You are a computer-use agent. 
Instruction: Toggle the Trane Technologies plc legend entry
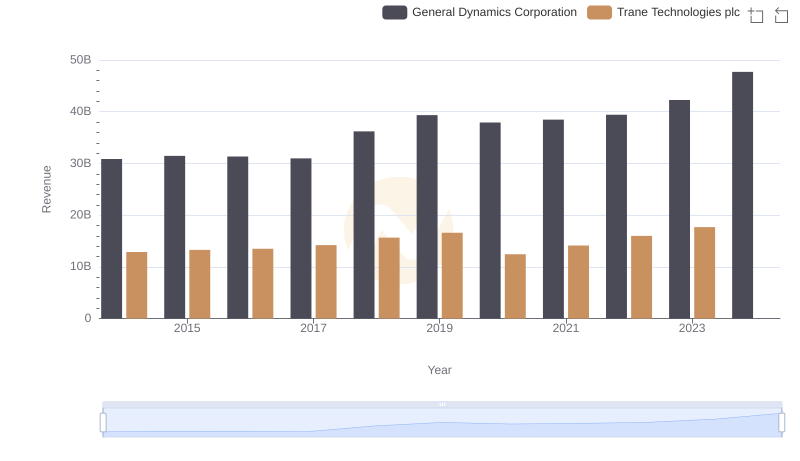(x=663, y=12)
